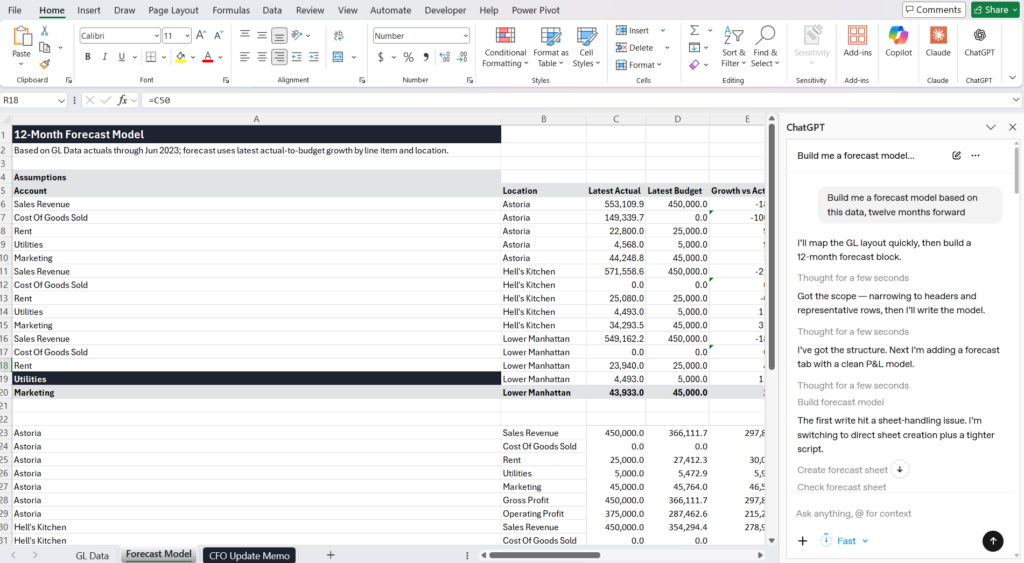Open the ChatGPT chat options ellipsis

point(975,155)
